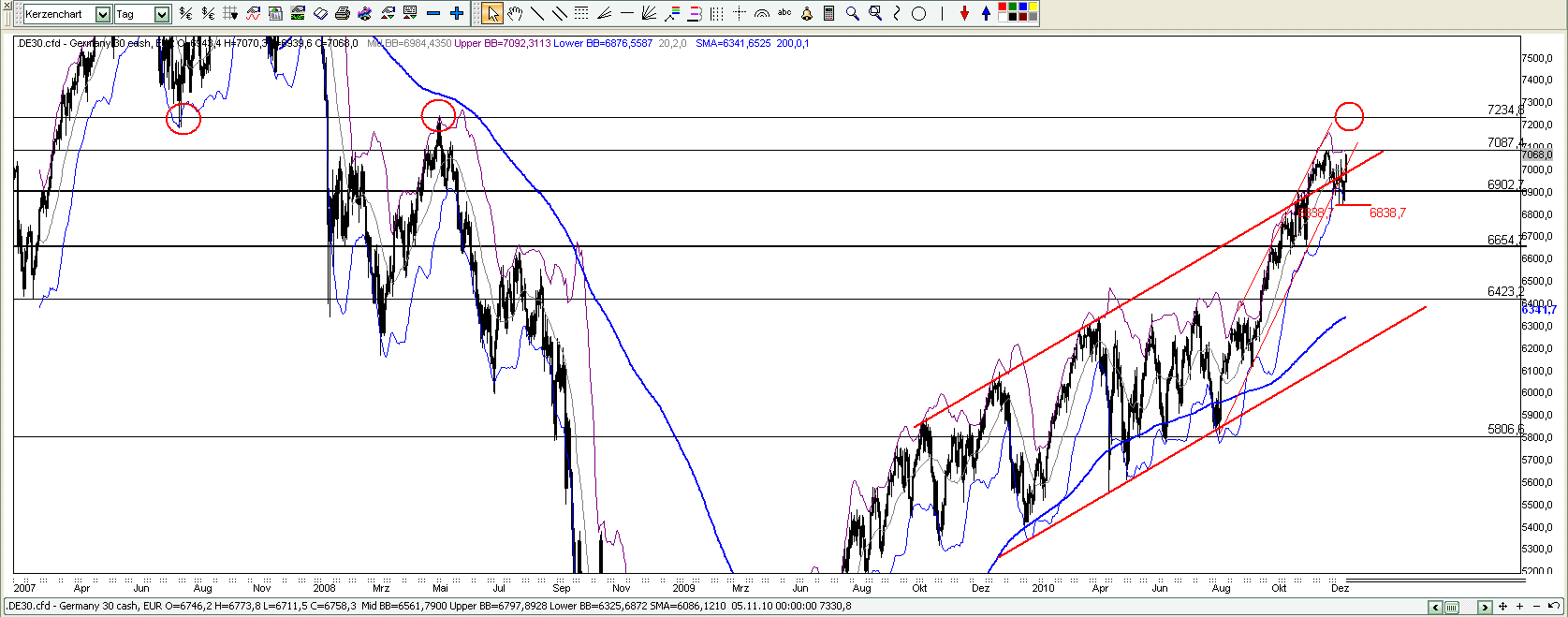Select the abc text annotation tool
The width and height of the screenshot is (1568, 617).
coord(784,12)
